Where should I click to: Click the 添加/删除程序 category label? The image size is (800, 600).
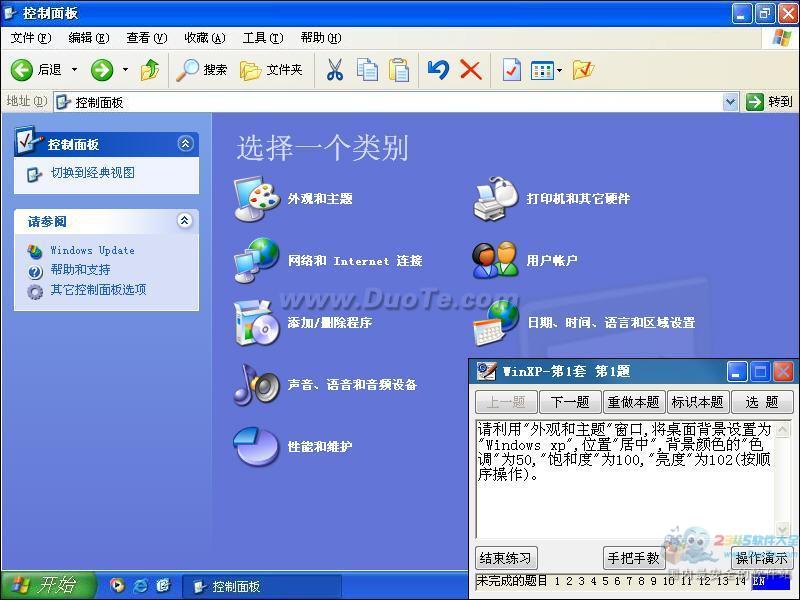[x=330, y=322]
